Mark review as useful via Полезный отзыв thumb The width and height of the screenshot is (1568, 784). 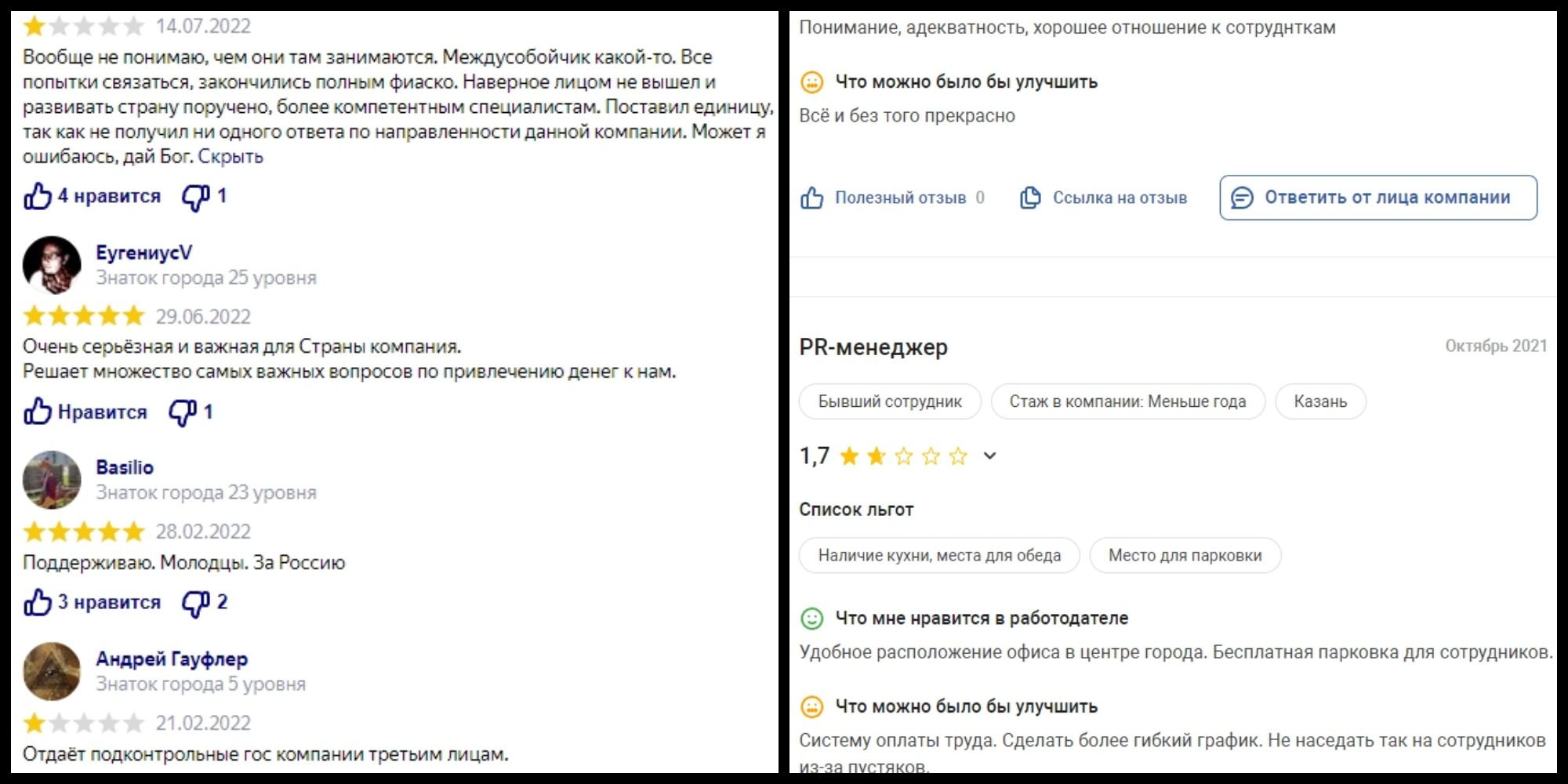tap(812, 198)
